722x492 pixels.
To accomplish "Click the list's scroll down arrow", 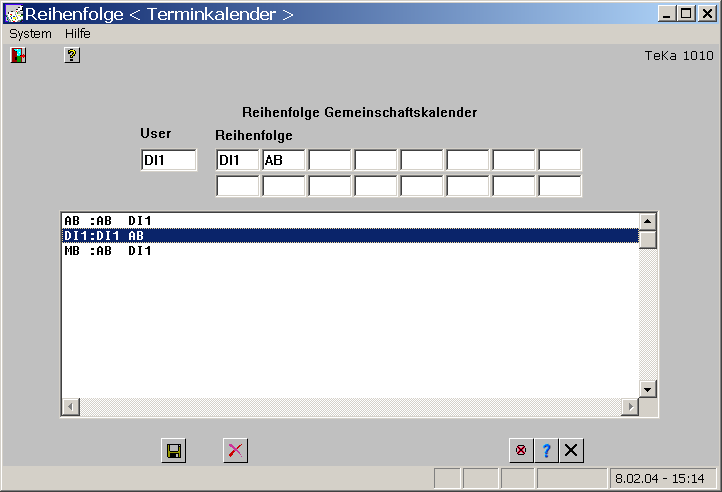I will [647, 389].
